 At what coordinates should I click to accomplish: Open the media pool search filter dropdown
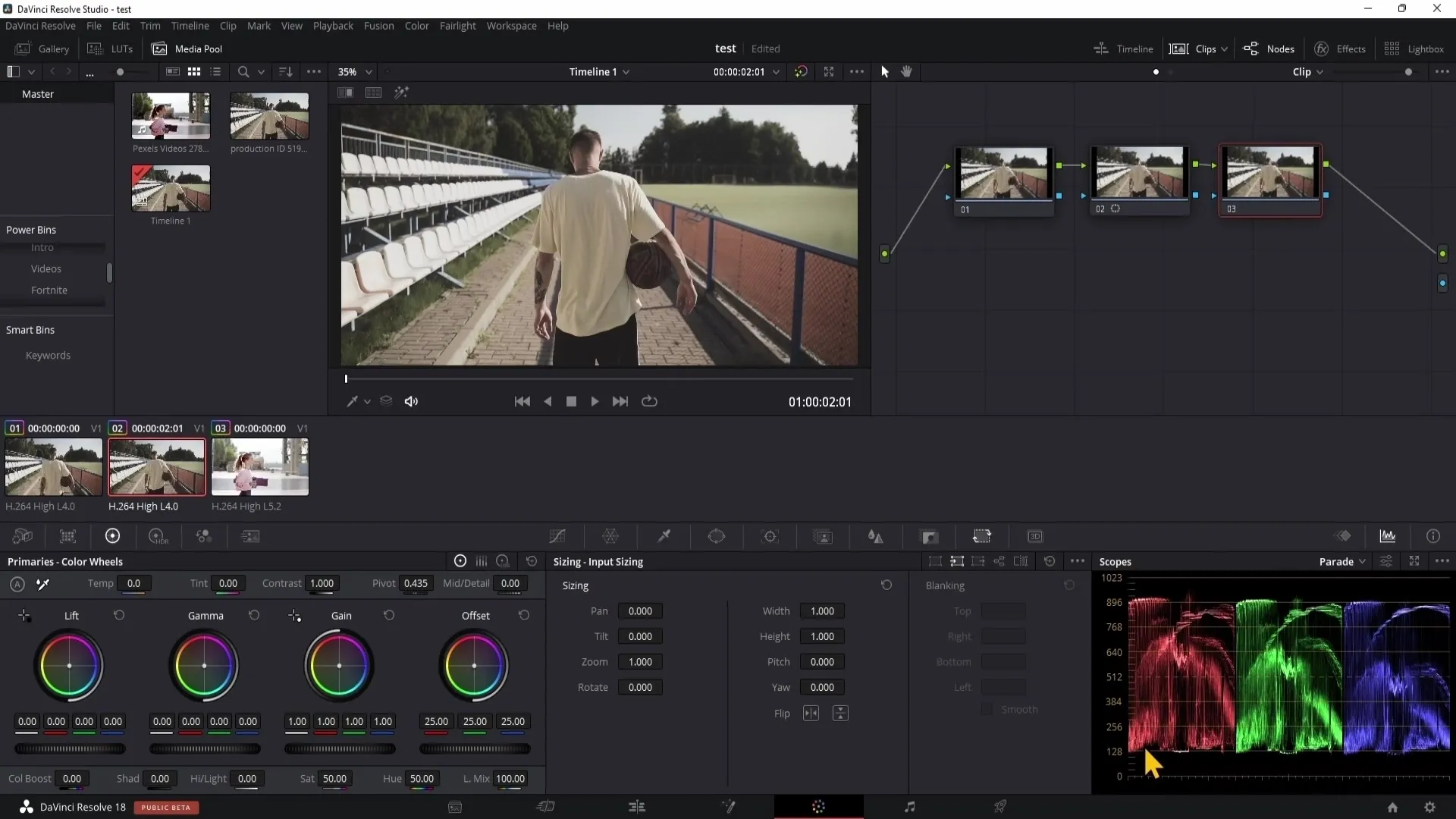(x=261, y=72)
